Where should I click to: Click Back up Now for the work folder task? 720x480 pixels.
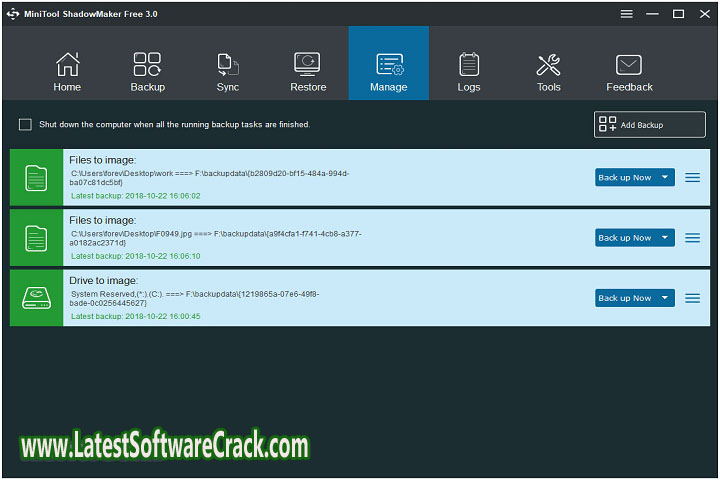(625, 177)
